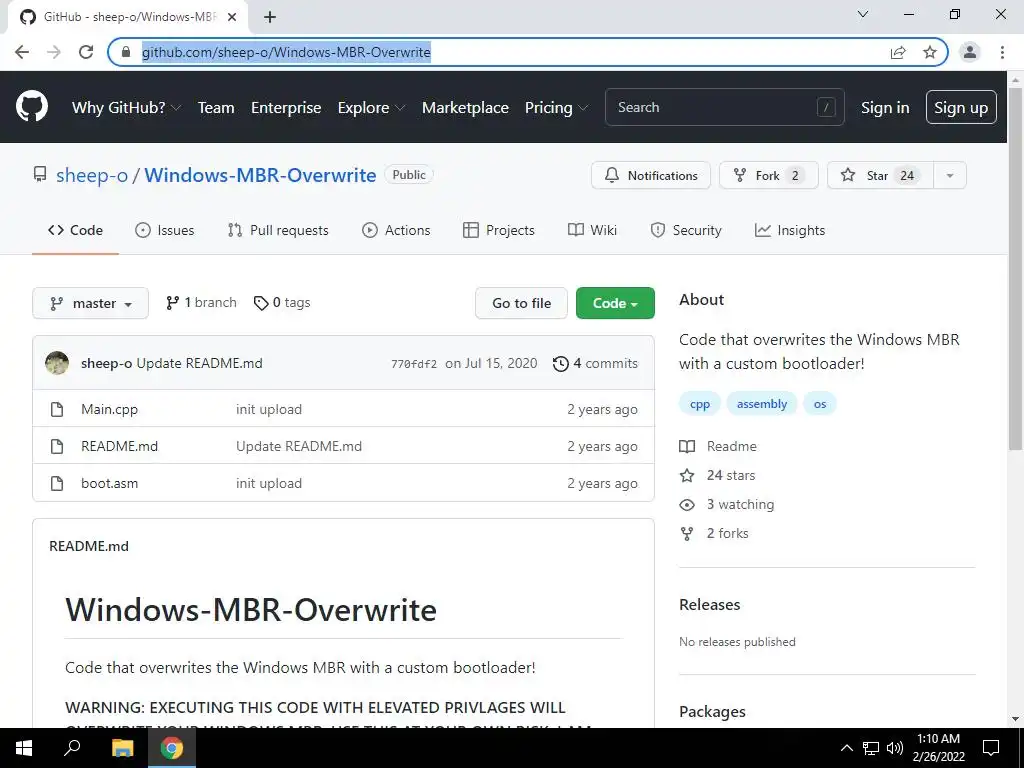Reload the page with the refresh icon
The image size is (1024, 768).
(x=86, y=52)
